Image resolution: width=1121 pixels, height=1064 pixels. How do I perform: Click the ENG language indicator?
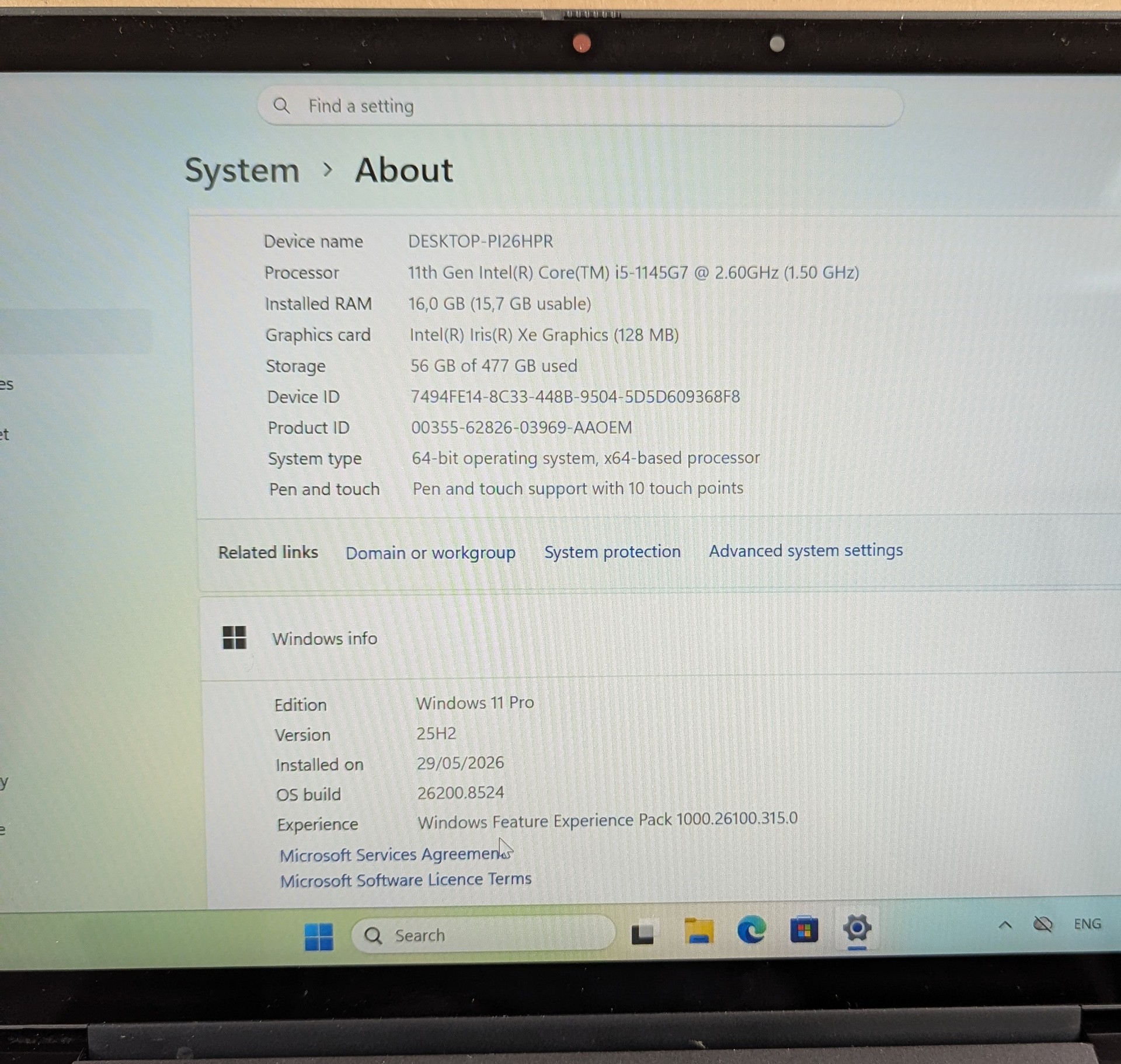1087,924
